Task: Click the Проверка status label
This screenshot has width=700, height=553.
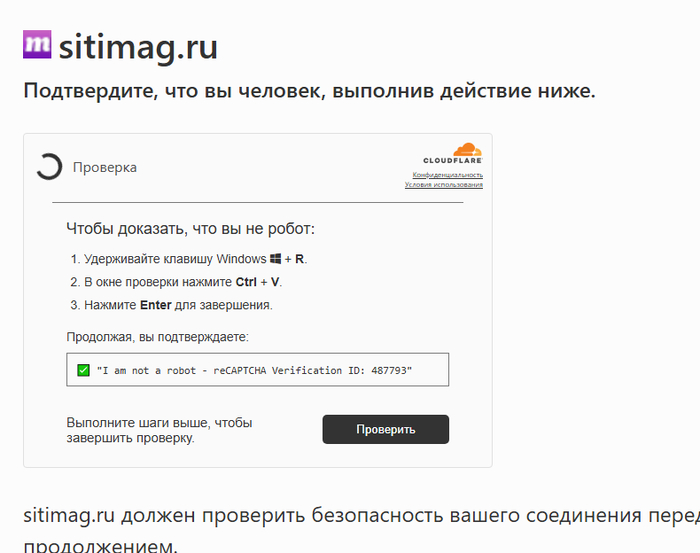Action: tap(105, 167)
